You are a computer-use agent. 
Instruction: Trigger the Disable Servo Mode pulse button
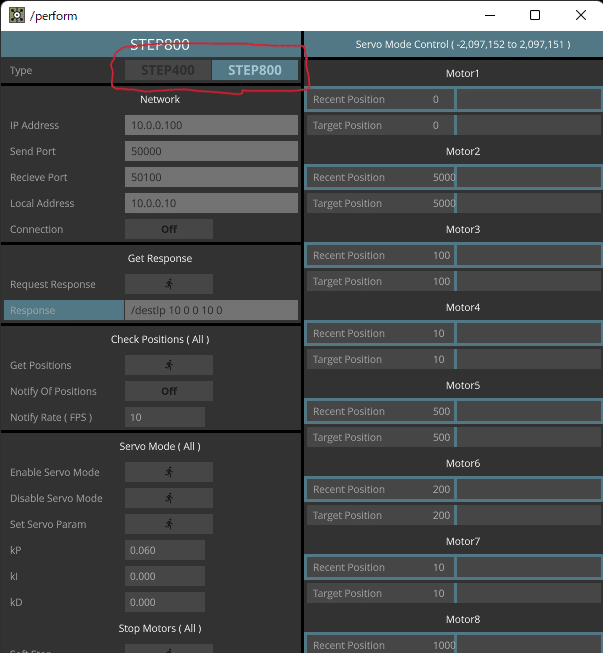169,498
